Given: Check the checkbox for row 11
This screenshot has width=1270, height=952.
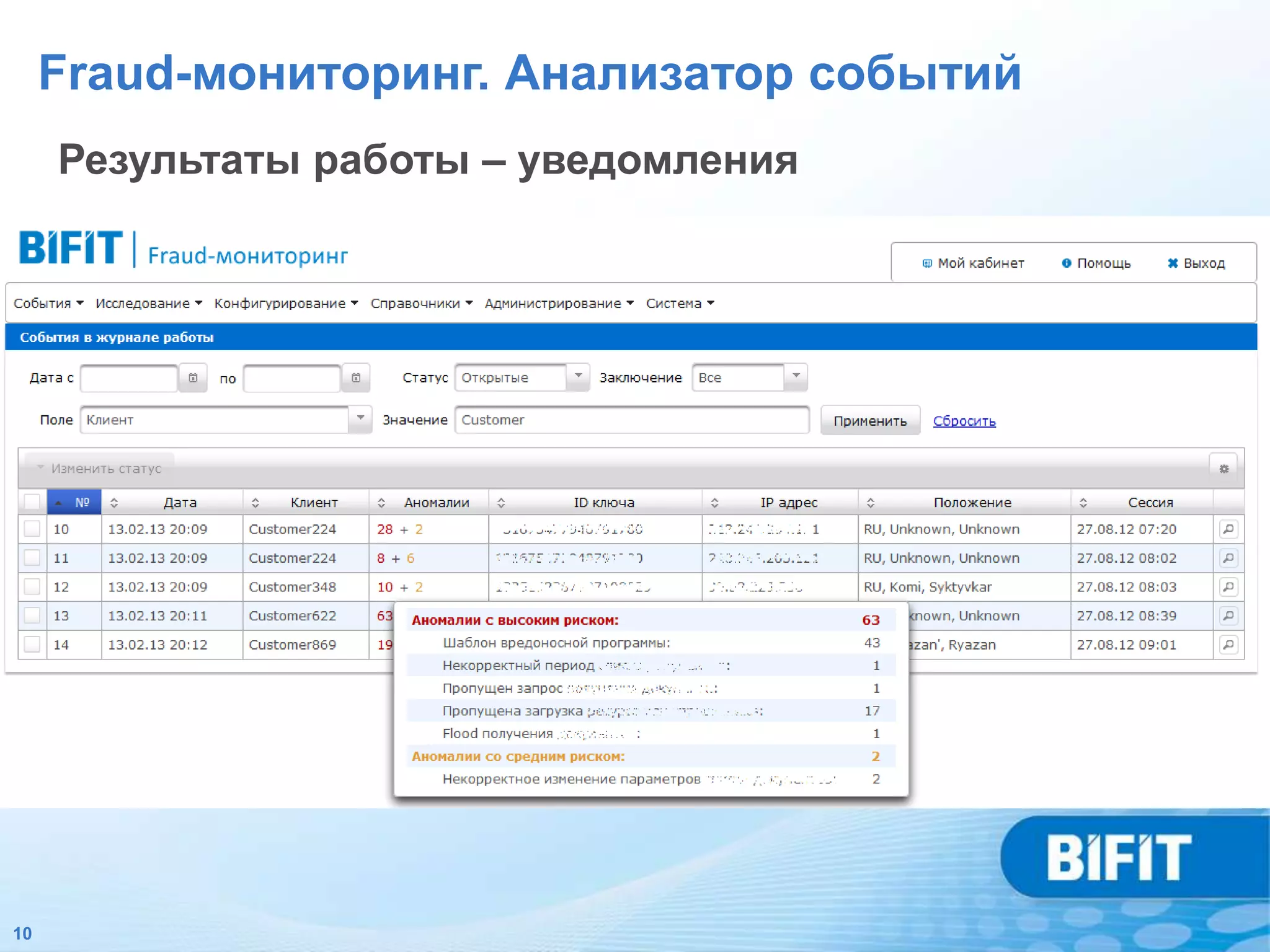Looking at the screenshot, I should coord(32,558).
